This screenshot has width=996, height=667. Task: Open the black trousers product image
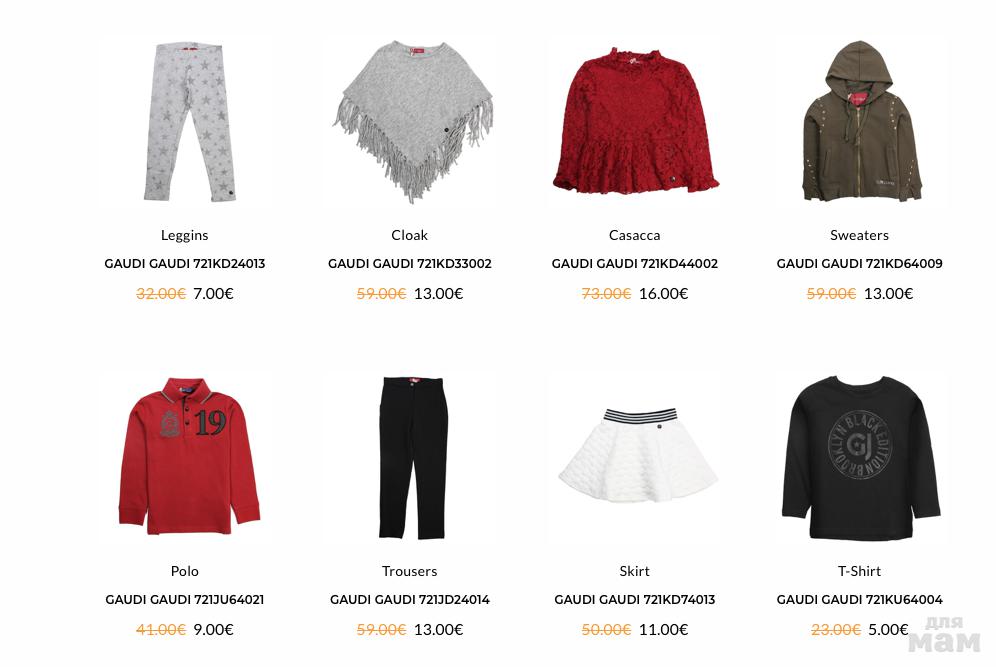410,458
